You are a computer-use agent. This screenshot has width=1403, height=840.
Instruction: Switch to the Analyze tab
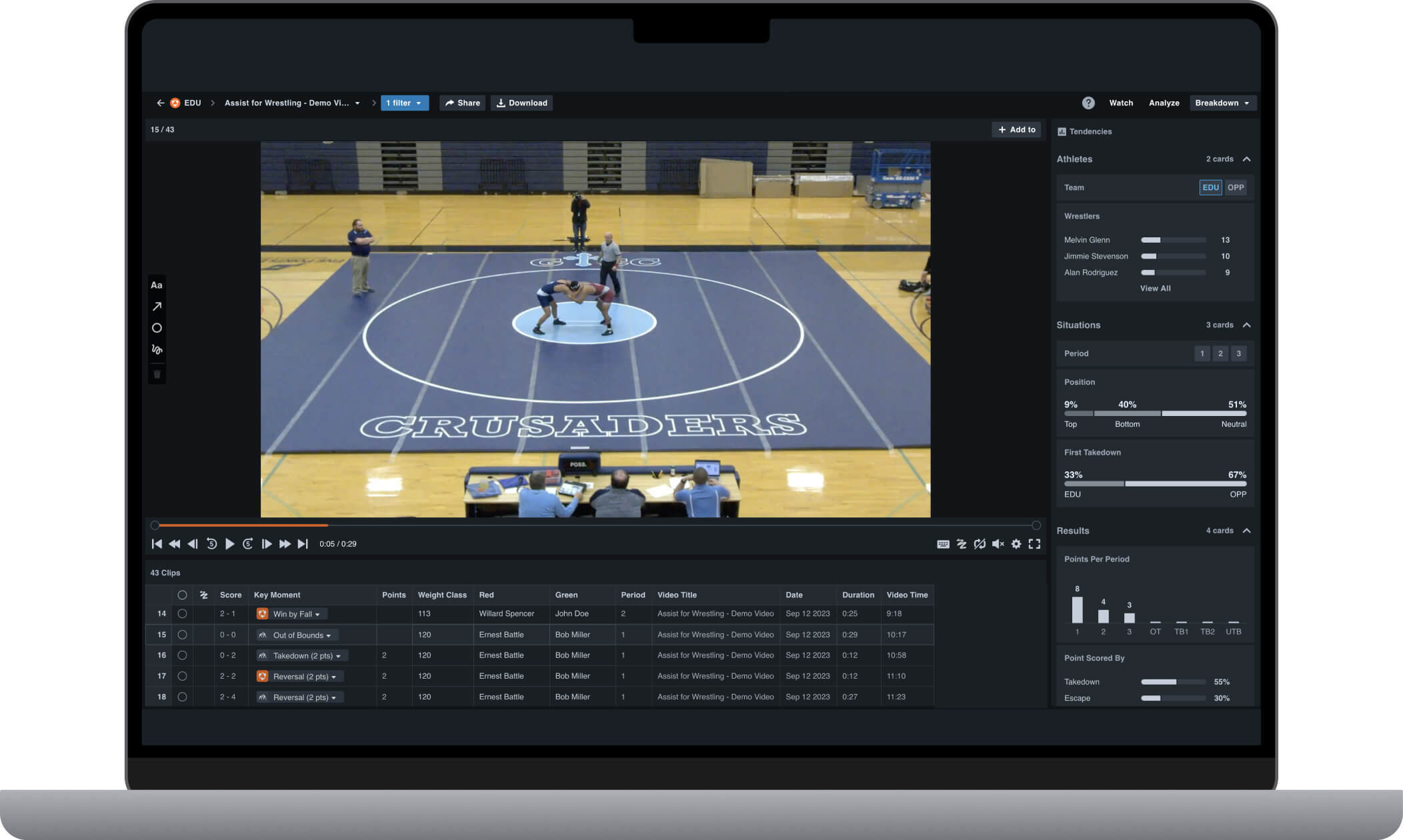click(x=1164, y=103)
